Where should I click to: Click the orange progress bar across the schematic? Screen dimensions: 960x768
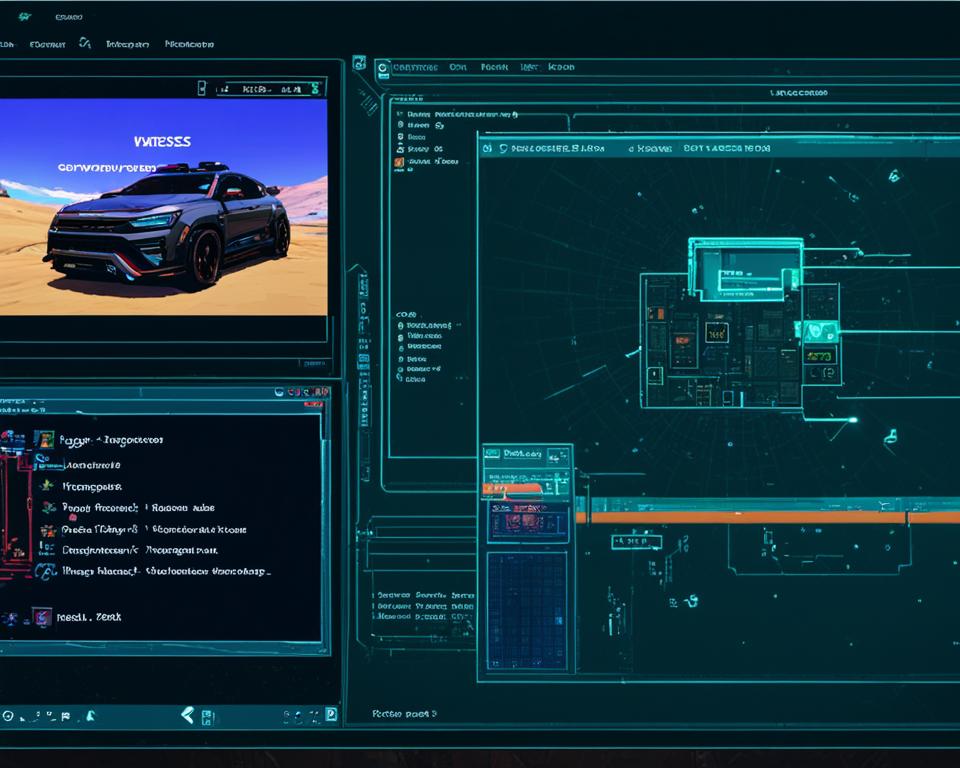point(700,516)
